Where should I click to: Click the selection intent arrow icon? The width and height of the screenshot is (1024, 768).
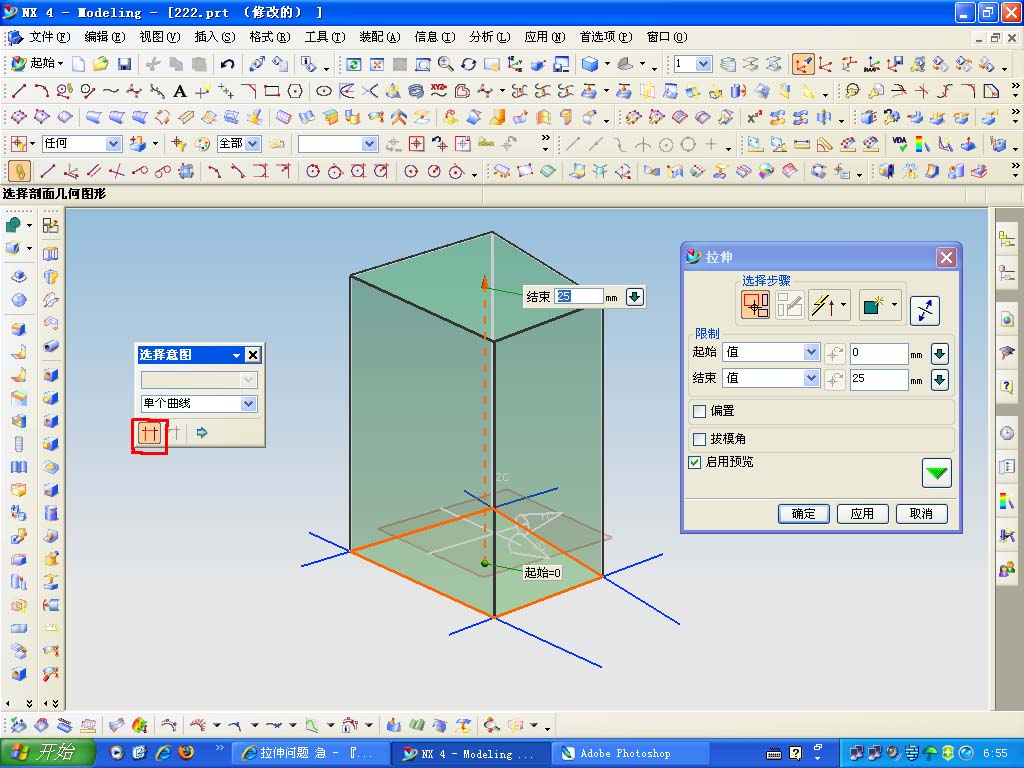(x=202, y=432)
